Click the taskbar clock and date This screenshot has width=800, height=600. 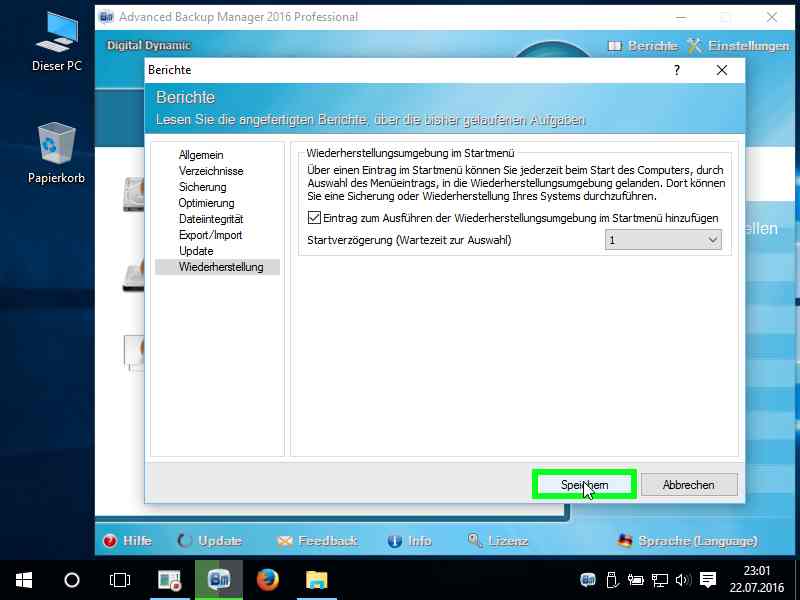(757, 580)
